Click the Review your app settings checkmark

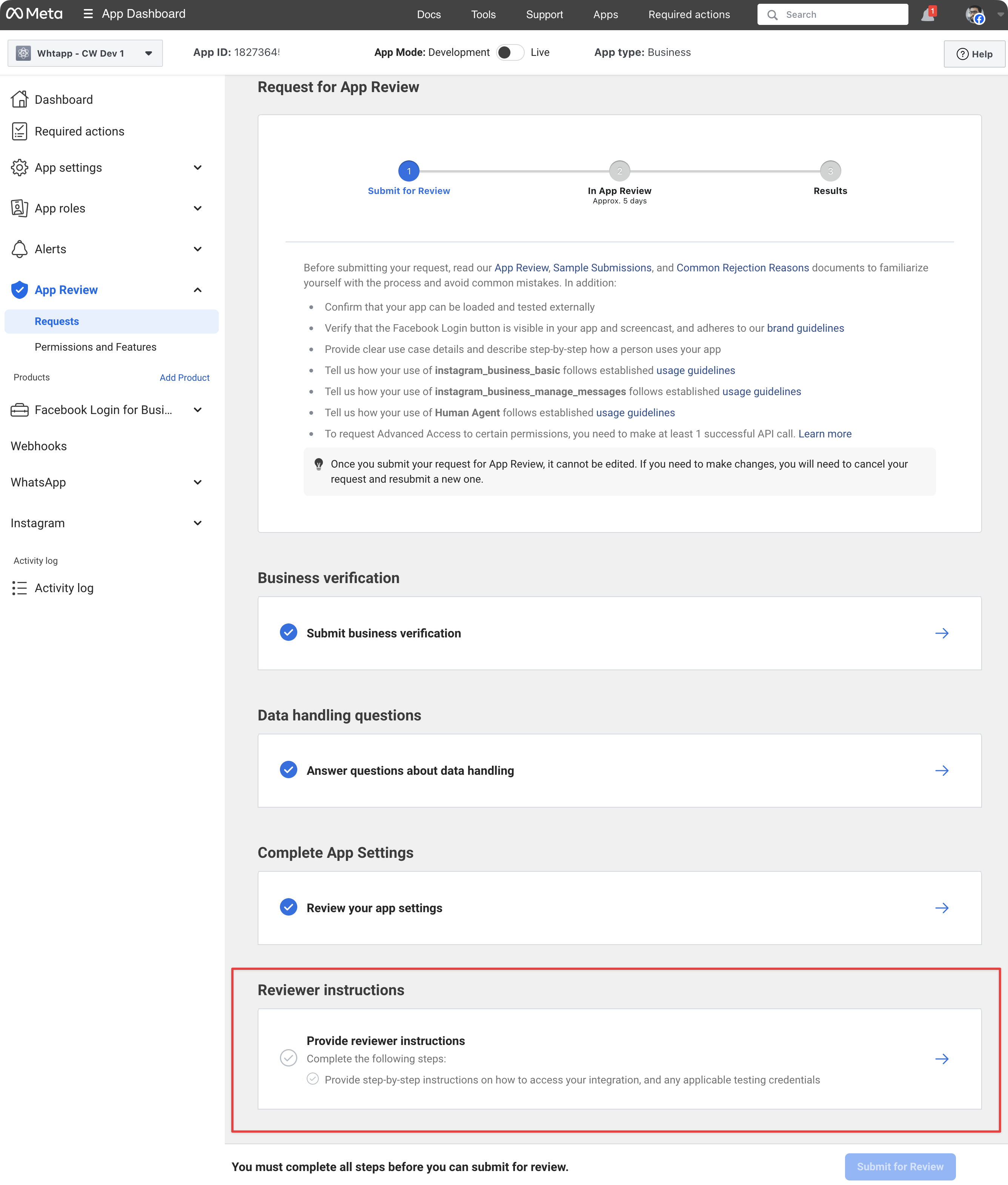coord(289,907)
